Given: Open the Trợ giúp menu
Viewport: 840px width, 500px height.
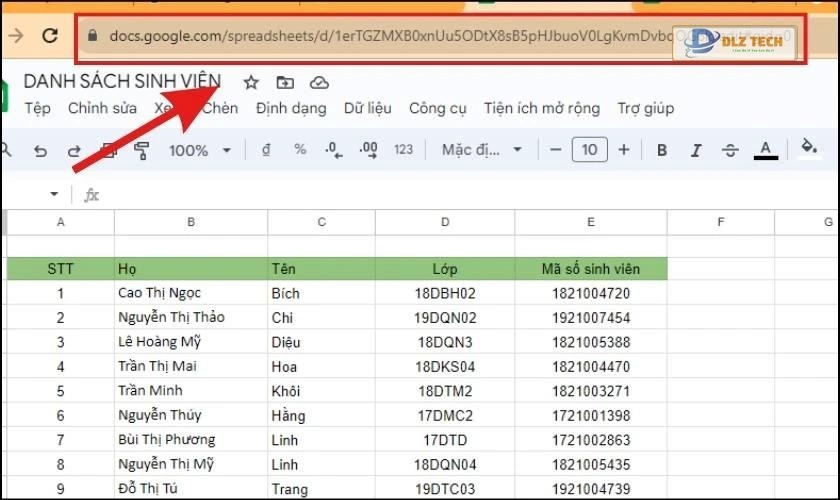Looking at the screenshot, I should click(x=646, y=108).
